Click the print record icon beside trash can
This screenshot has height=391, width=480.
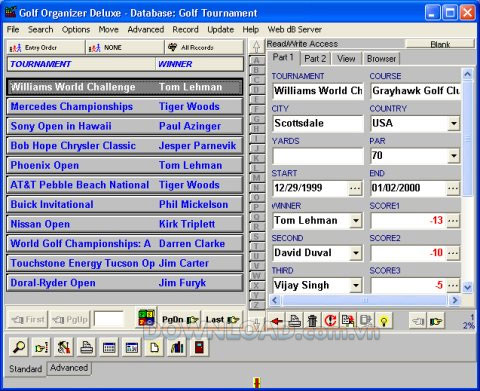click(295, 321)
